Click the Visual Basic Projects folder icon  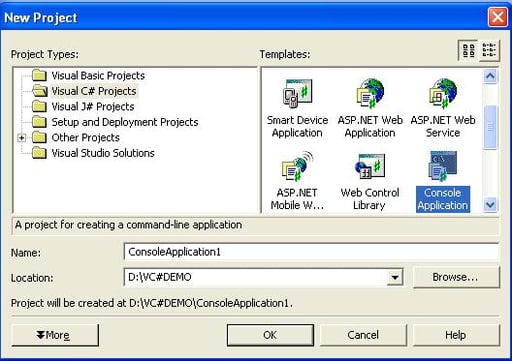[39, 75]
